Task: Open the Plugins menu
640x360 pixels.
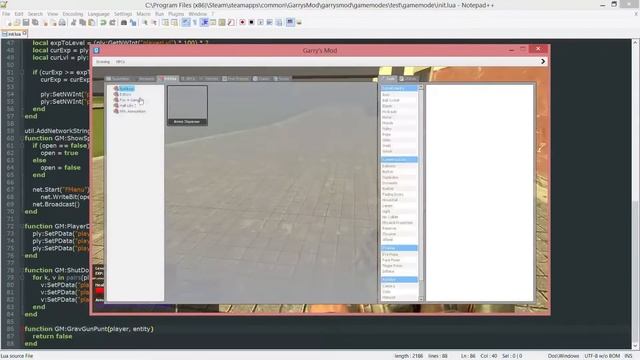Action: tap(176, 14)
